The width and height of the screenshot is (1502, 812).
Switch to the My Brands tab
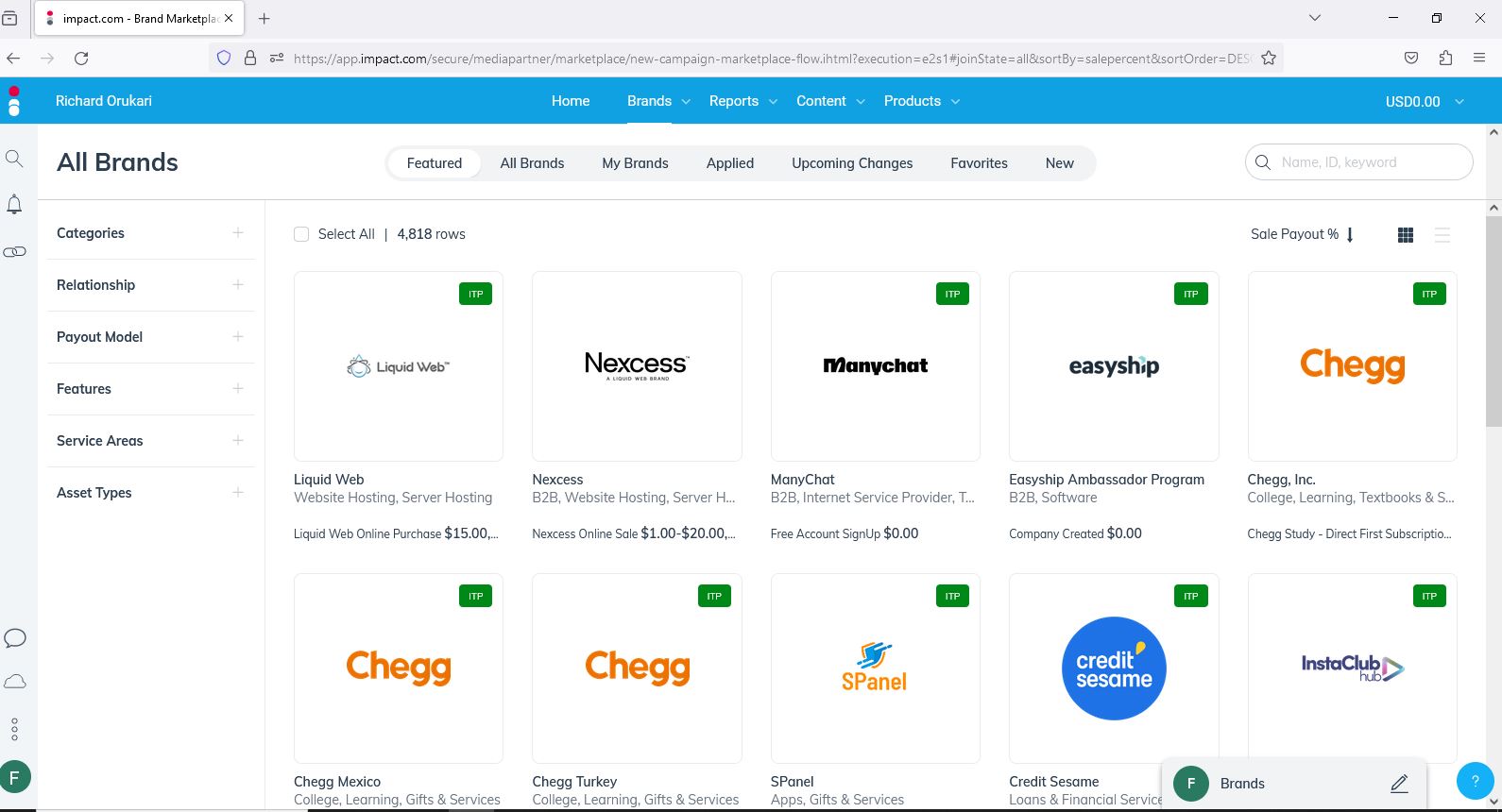(635, 163)
